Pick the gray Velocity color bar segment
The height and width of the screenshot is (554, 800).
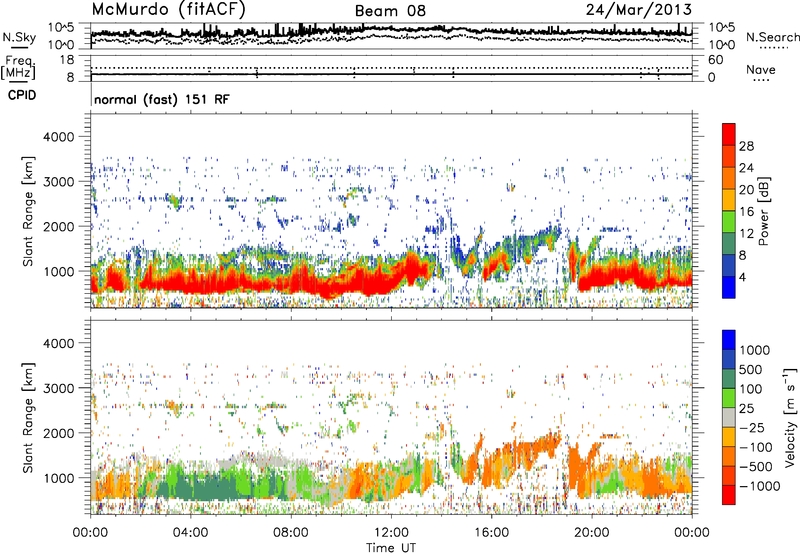tap(729, 417)
